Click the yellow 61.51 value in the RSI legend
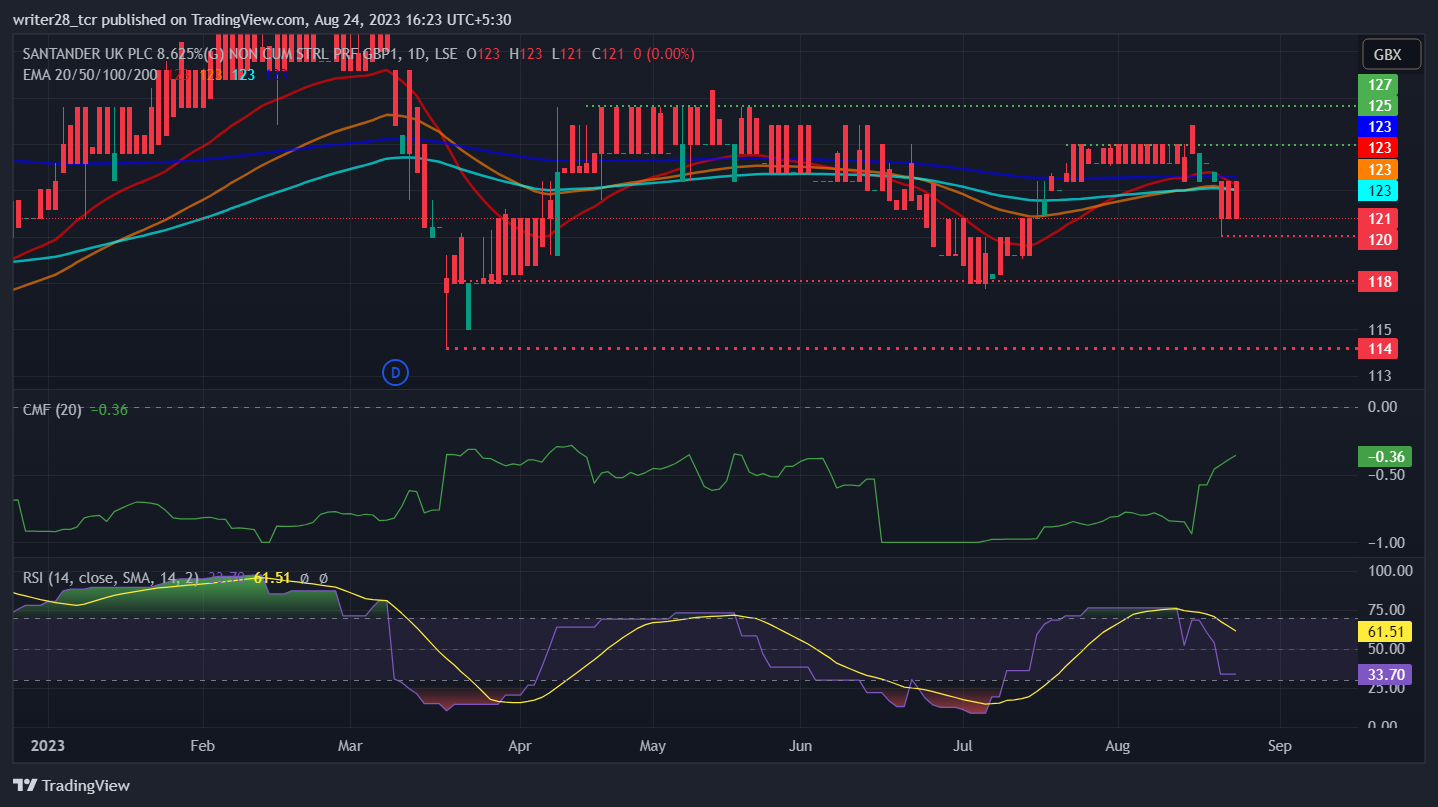Viewport: 1438px width, 807px height. [271, 578]
